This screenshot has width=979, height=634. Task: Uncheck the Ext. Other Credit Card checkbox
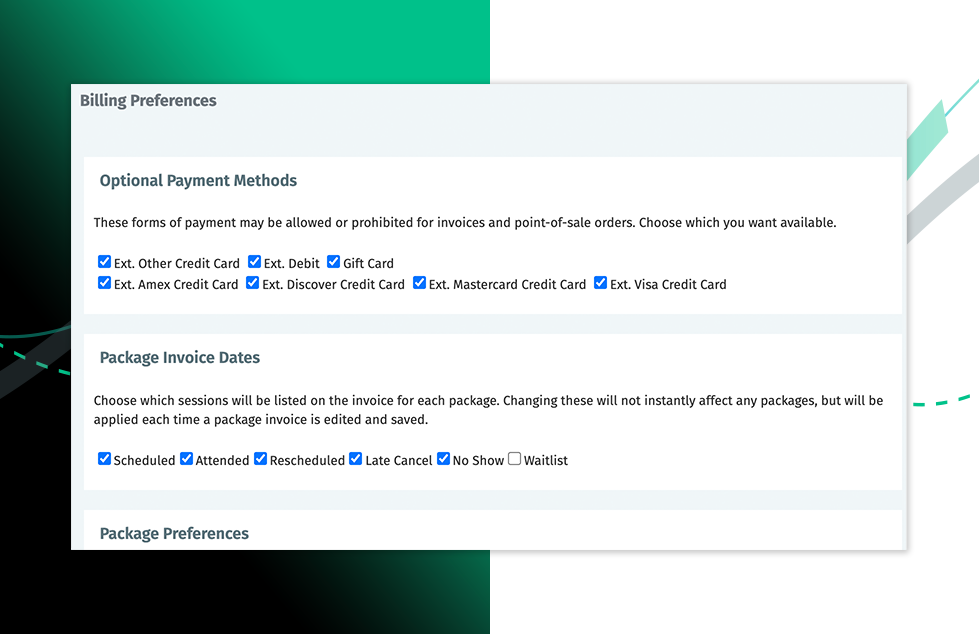coord(104,262)
